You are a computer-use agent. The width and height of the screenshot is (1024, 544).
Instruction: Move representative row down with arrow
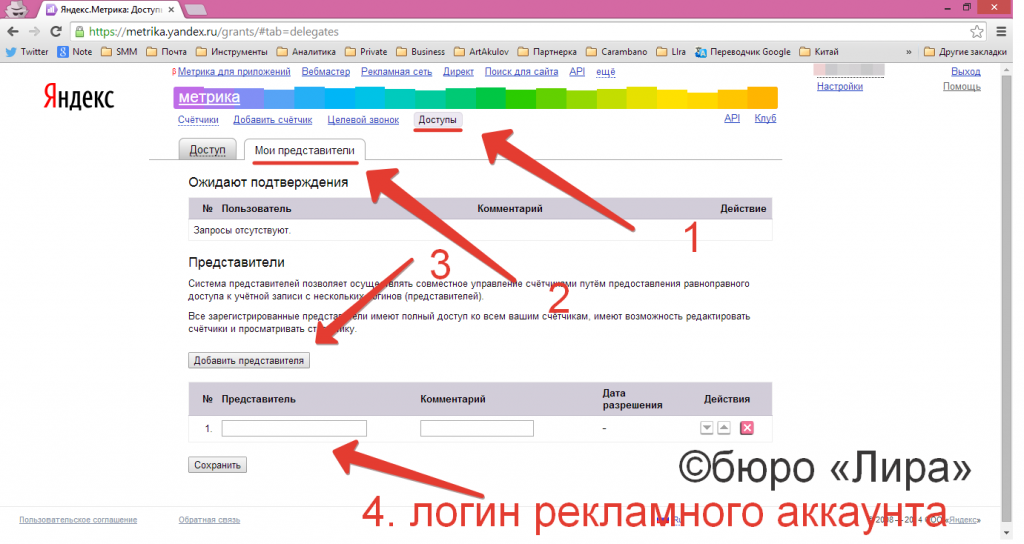[x=706, y=428]
